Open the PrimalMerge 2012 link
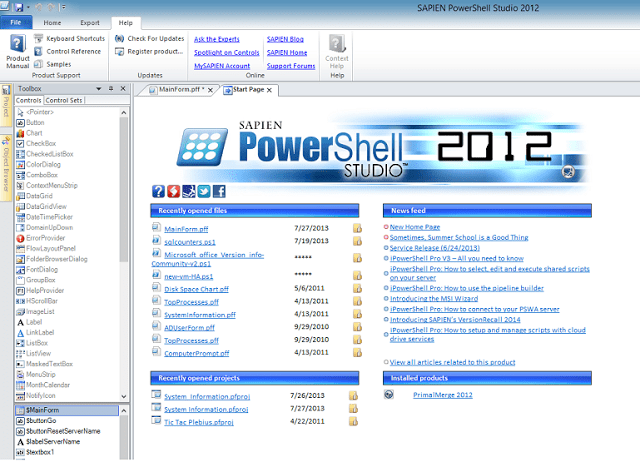Screen dimensions: 640x462 click(443, 395)
